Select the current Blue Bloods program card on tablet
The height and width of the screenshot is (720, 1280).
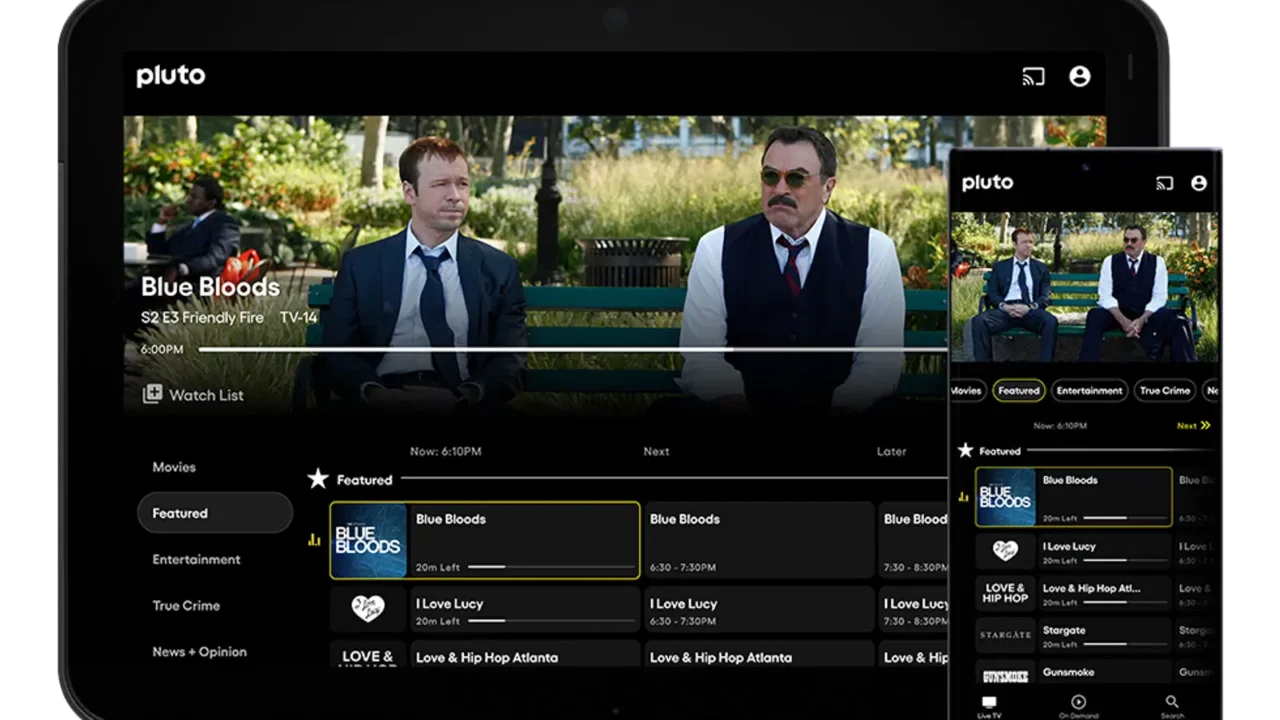point(485,540)
